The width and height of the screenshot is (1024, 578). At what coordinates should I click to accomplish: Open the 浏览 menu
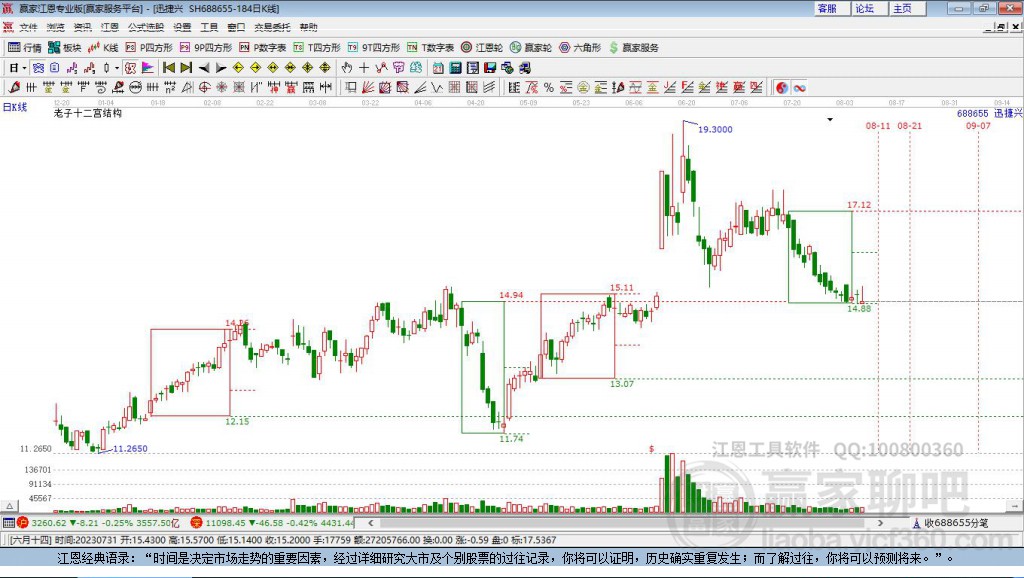[x=56, y=27]
